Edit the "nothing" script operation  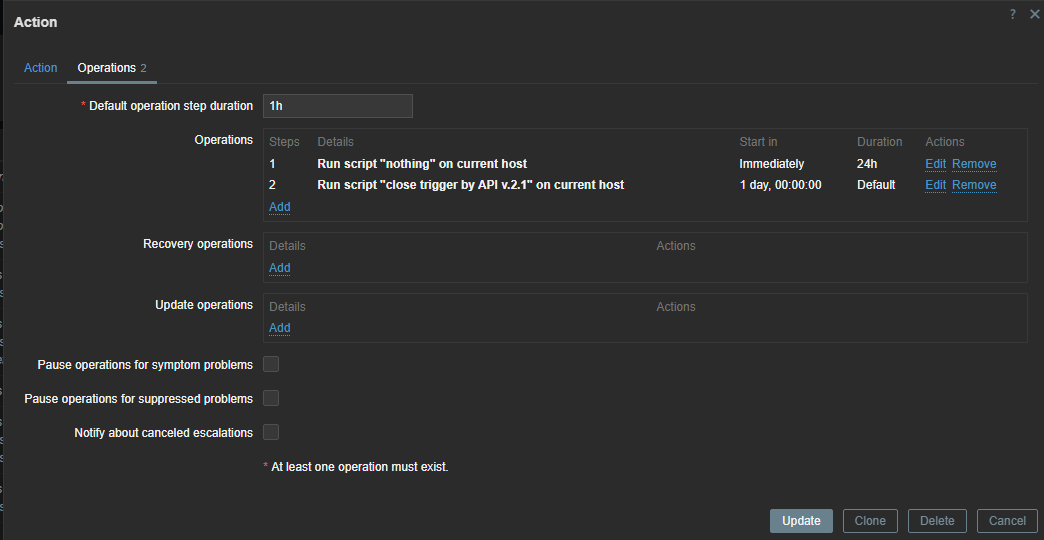[x=935, y=164]
